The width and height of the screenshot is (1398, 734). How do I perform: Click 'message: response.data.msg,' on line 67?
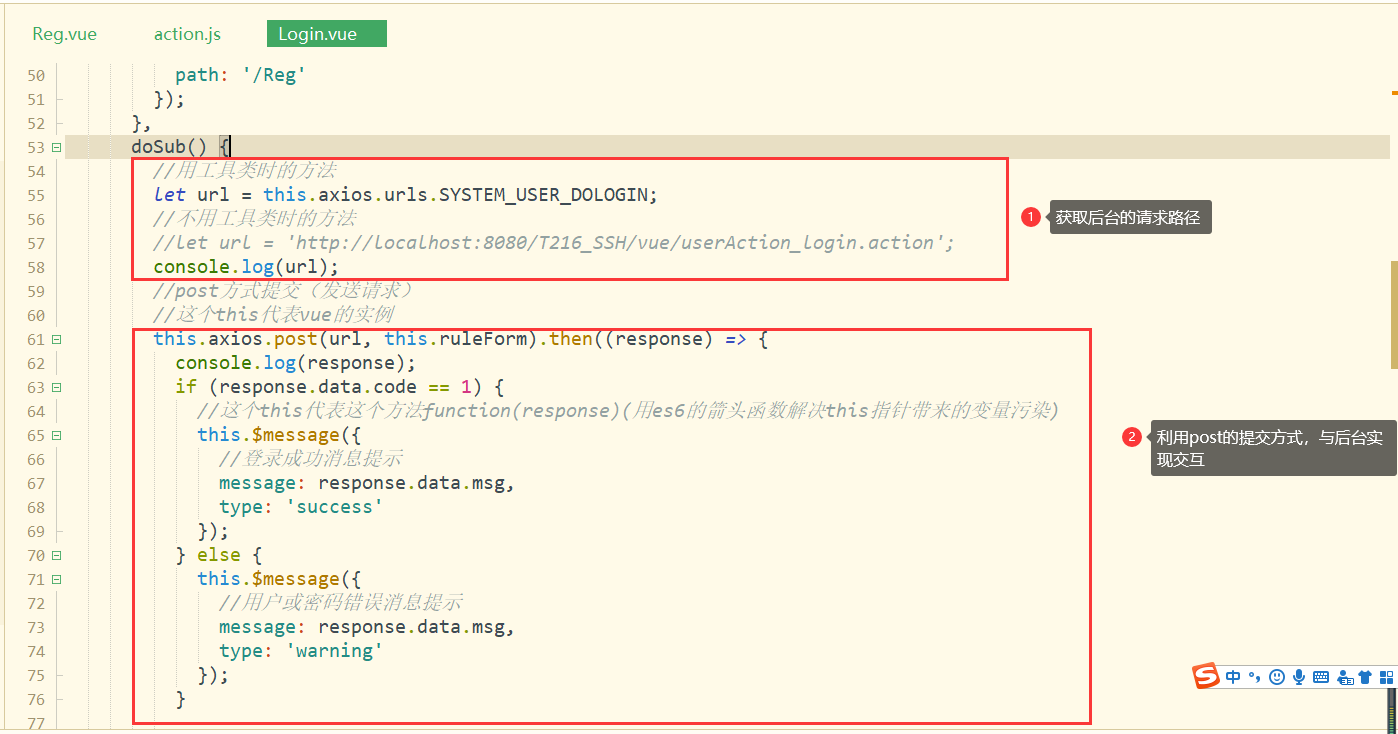(367, 483)
